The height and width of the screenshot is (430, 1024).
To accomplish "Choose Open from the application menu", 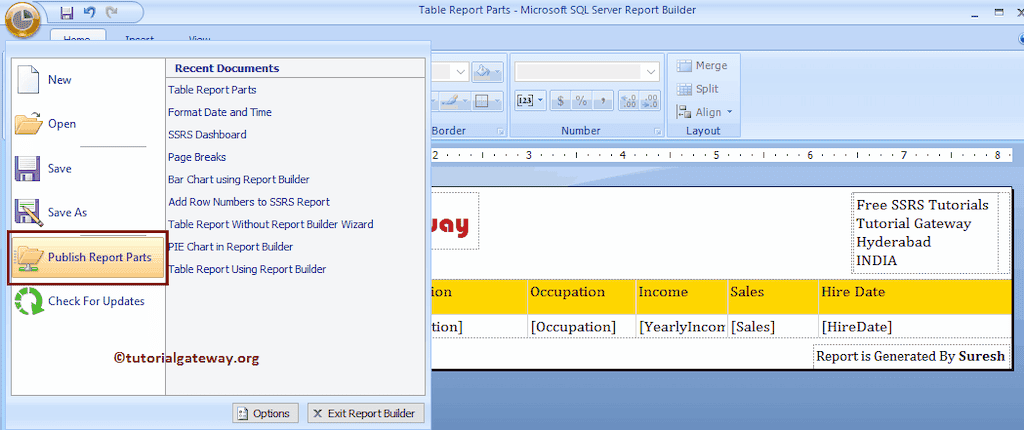I will click(88, 124).
